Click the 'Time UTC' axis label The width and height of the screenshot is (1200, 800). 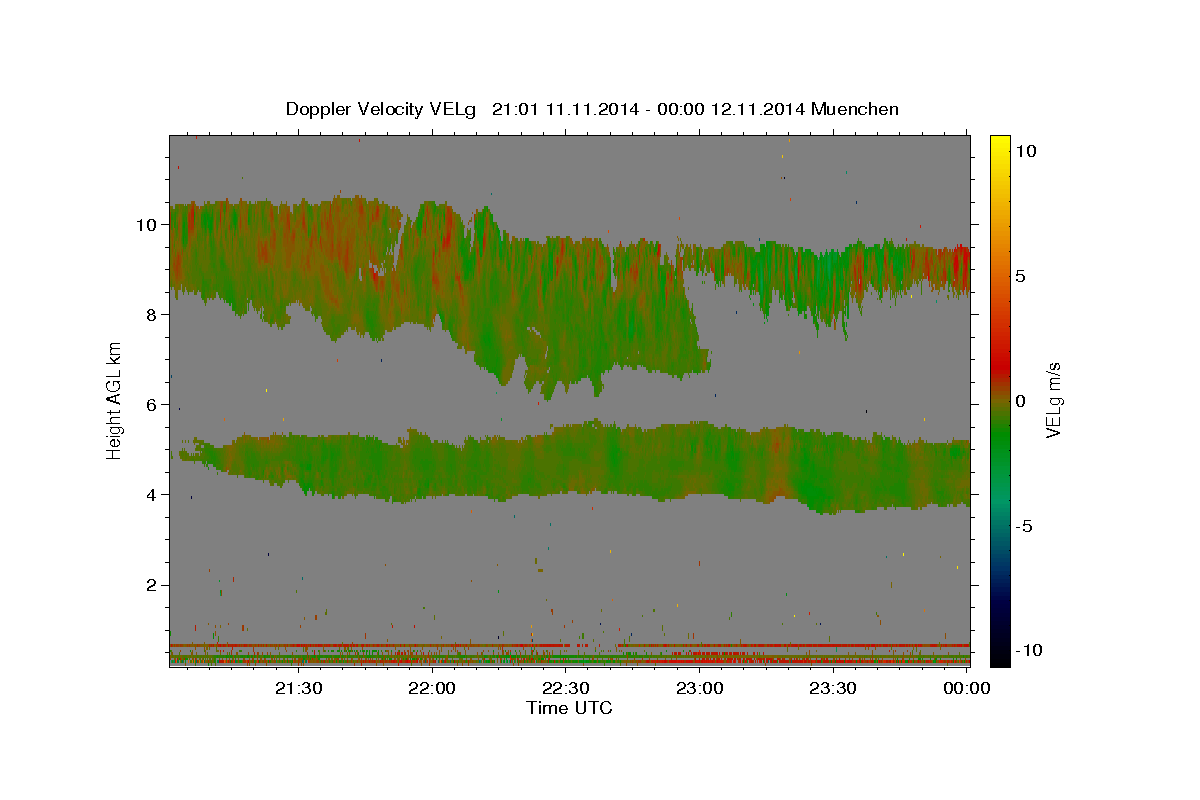click(569, 708)
